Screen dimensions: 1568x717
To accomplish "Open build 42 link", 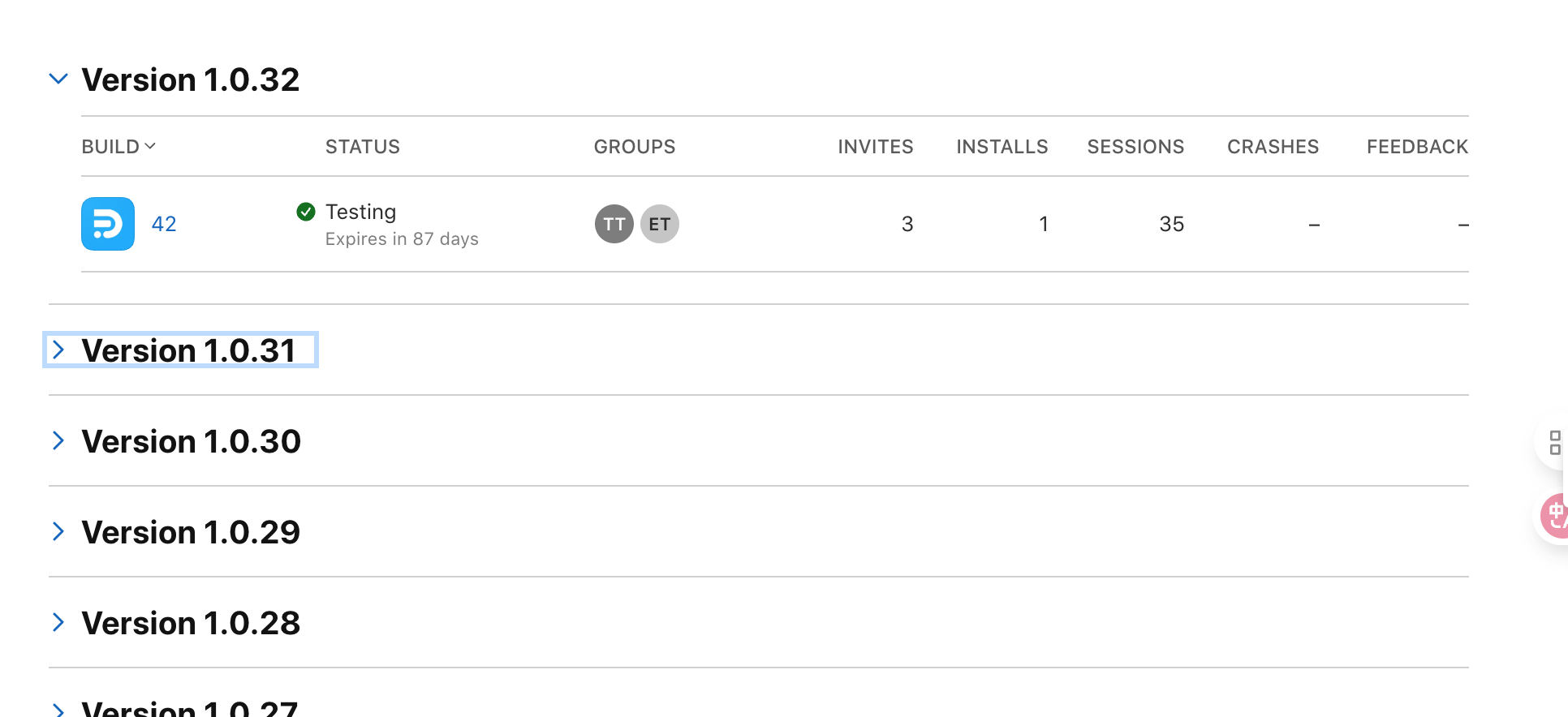I will pos(164,224).
